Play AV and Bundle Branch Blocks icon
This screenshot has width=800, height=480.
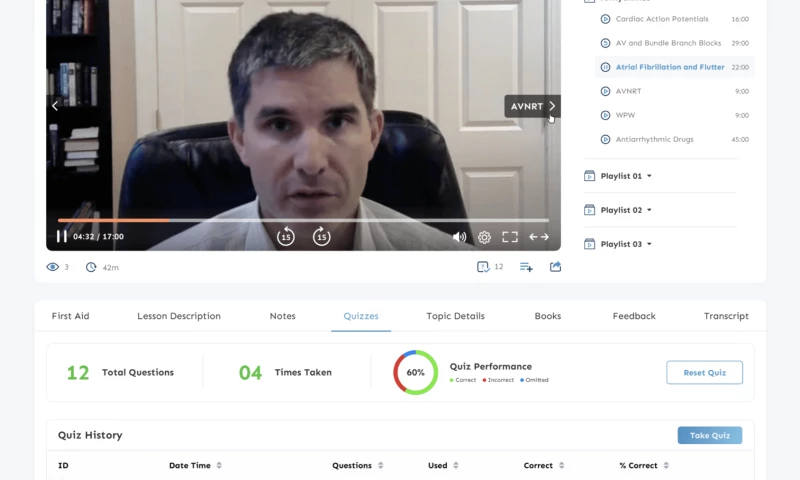tap(605, 43)
